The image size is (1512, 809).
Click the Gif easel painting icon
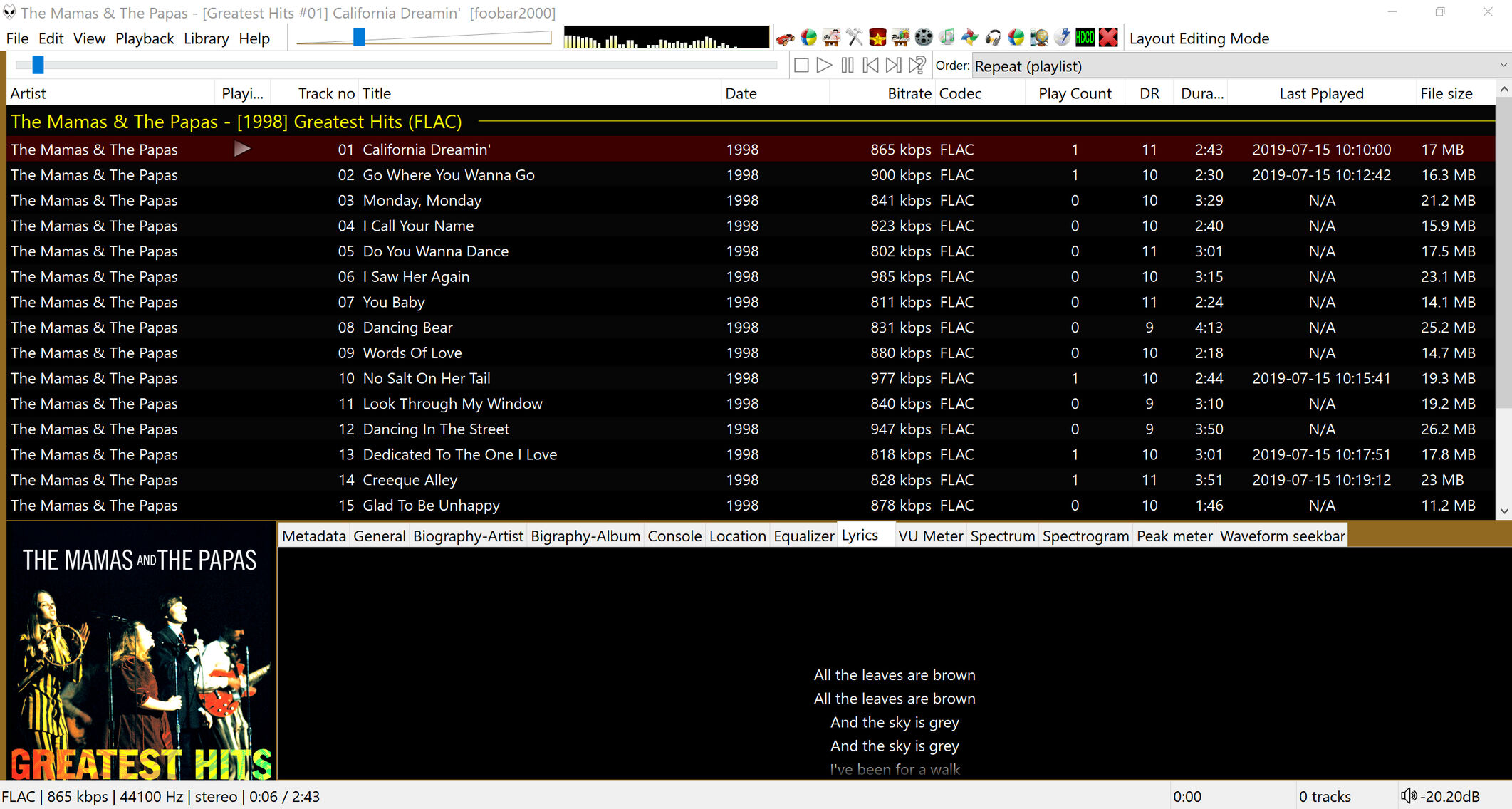point(831,37)
